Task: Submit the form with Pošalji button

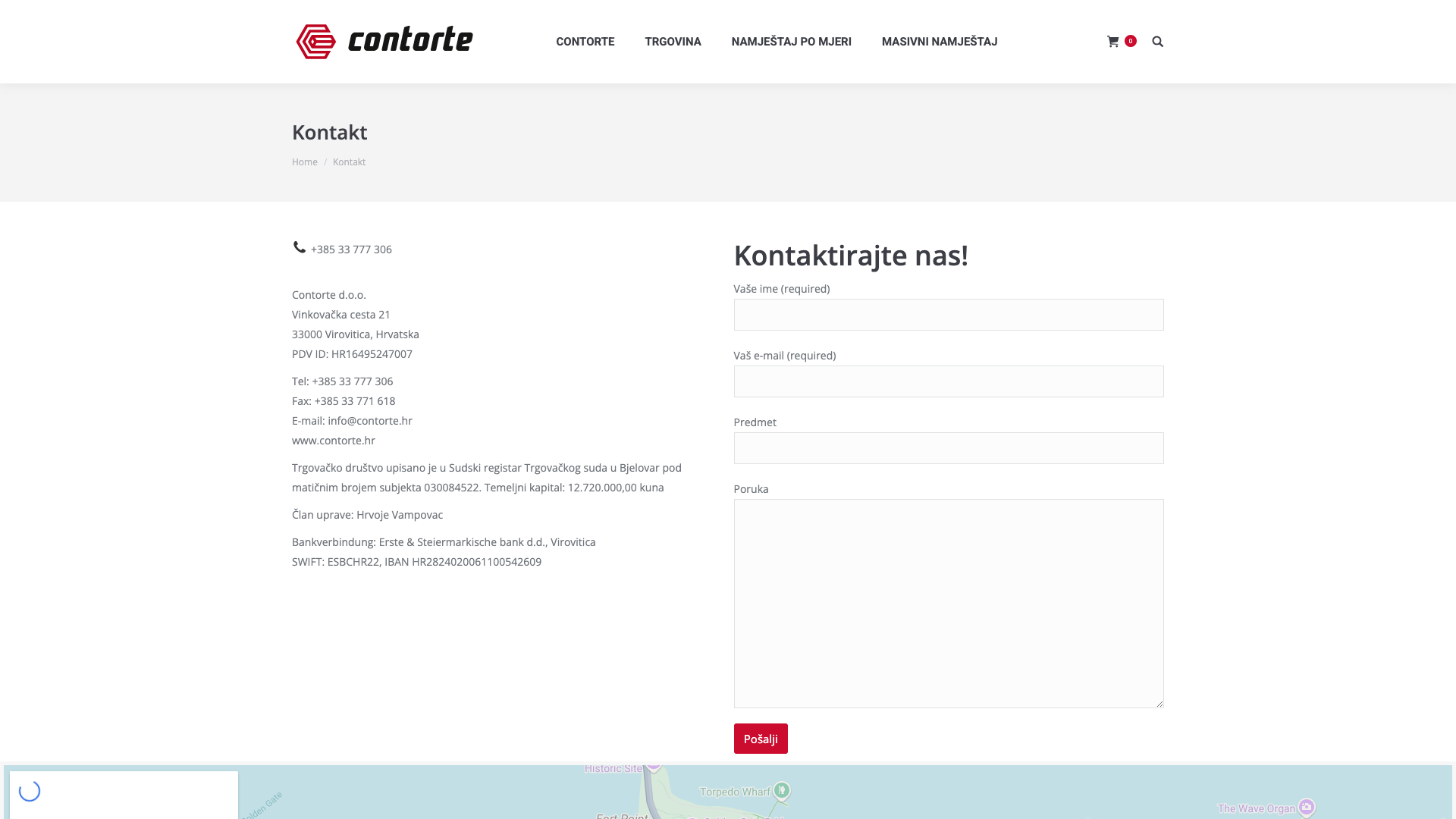Action: (761, 739)
